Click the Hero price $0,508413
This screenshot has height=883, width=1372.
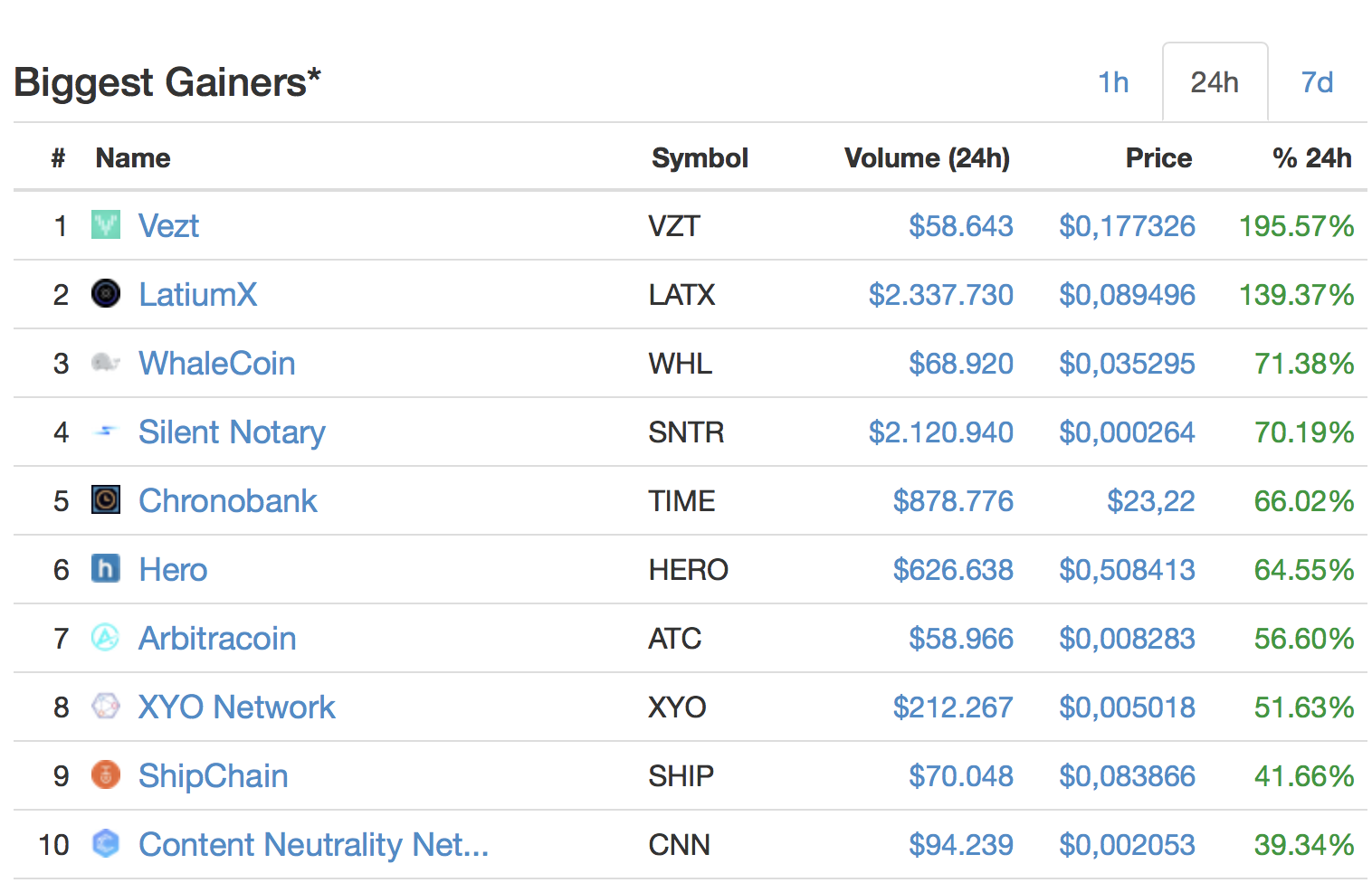click(x=1127, y=569)
